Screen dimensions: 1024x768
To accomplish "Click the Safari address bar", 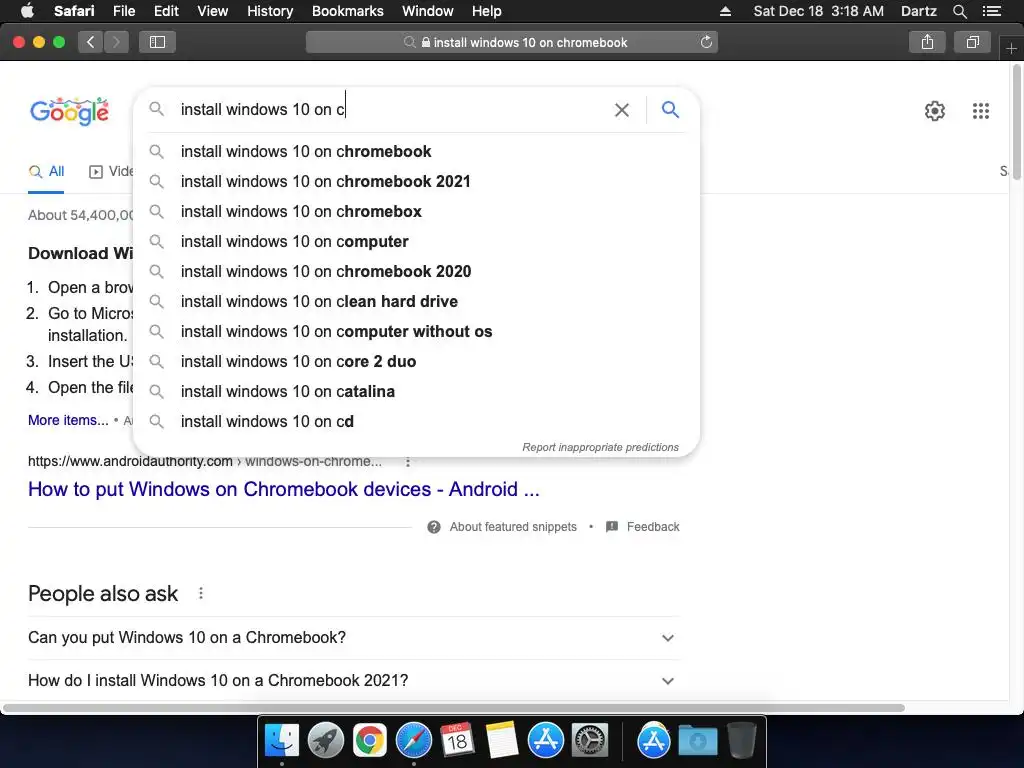I will [511, 42].
